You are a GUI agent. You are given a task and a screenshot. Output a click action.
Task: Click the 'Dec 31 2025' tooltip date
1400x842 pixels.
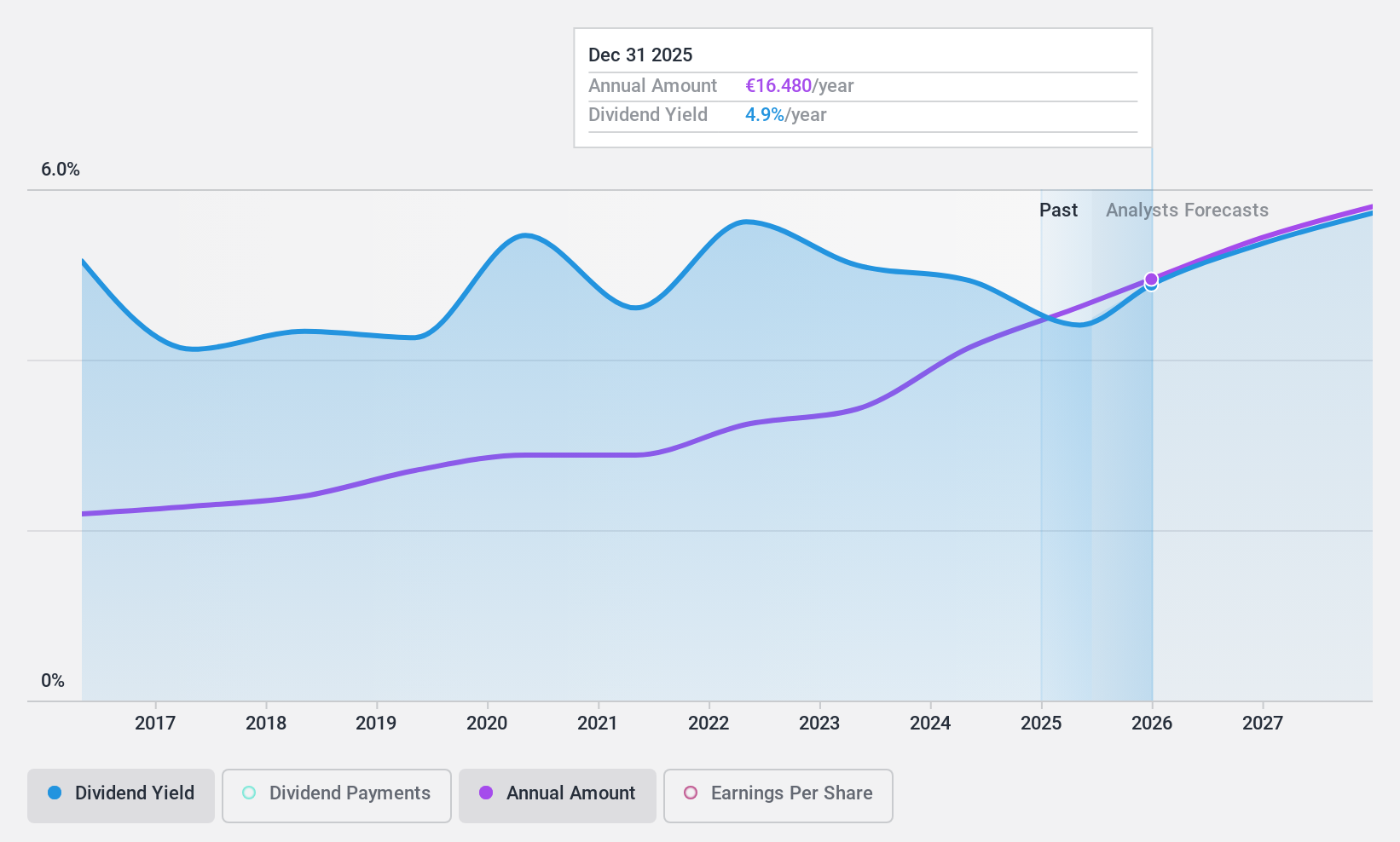click(640, 55)
